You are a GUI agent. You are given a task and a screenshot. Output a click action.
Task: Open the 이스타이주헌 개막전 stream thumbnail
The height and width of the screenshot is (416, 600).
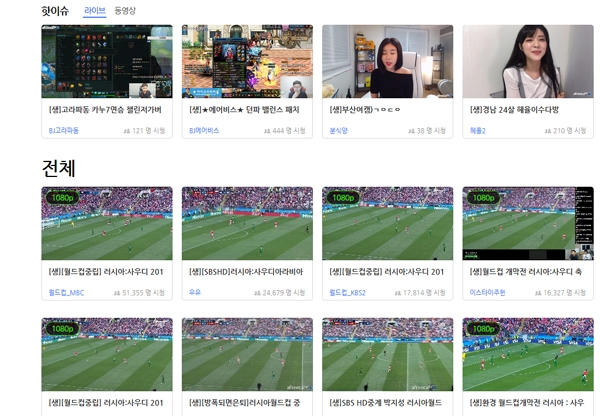tap(528, 223)
